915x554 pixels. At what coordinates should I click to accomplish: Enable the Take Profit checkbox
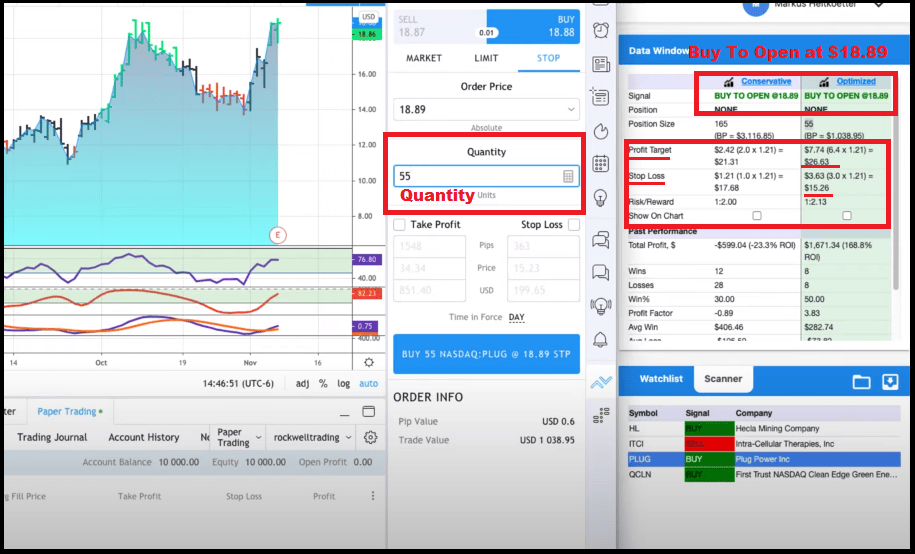(x=399, y=225)
